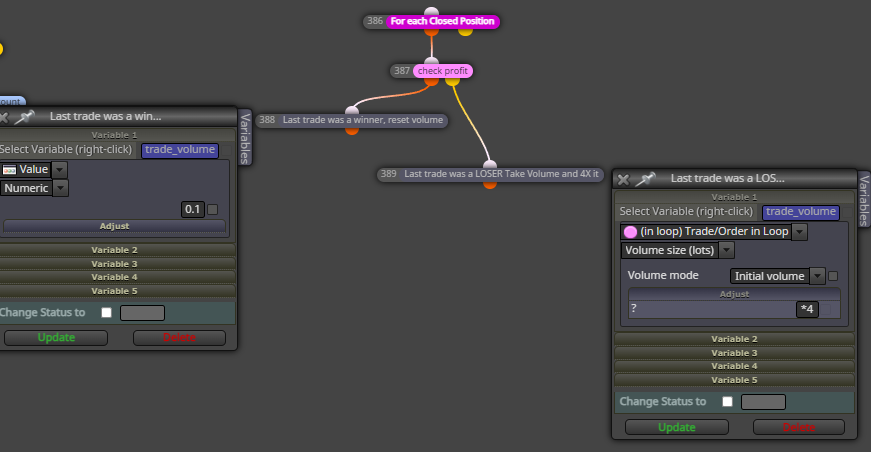This screenshot has width=871, height=452.
Task: Pin the 'Last trade was a LOS...' panel
Action: [645, 179]
